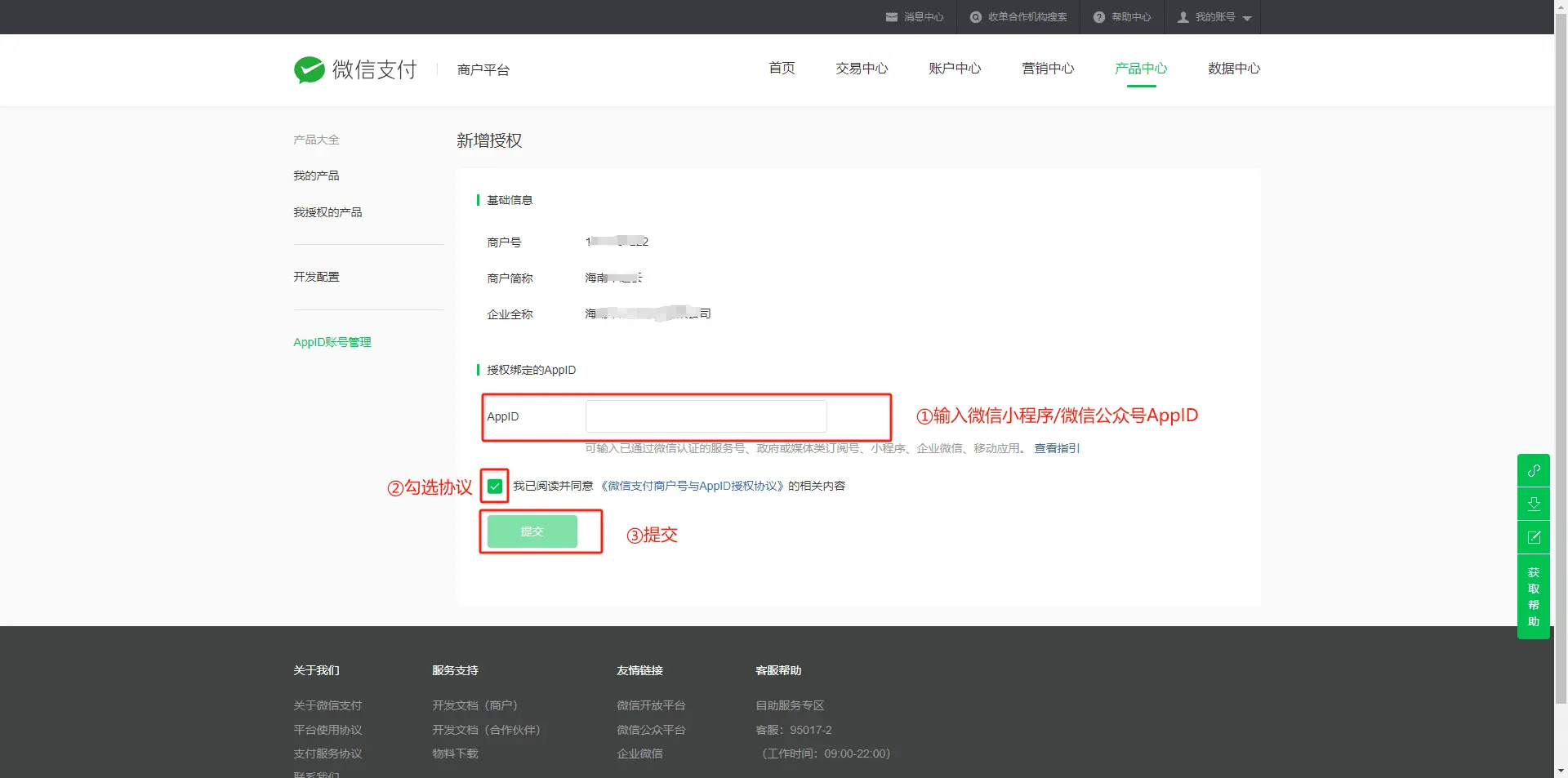This screenshot has height=778, width=1568.
Task: Open the 查看指引 guide link
Action: (x=1057, y=448)
